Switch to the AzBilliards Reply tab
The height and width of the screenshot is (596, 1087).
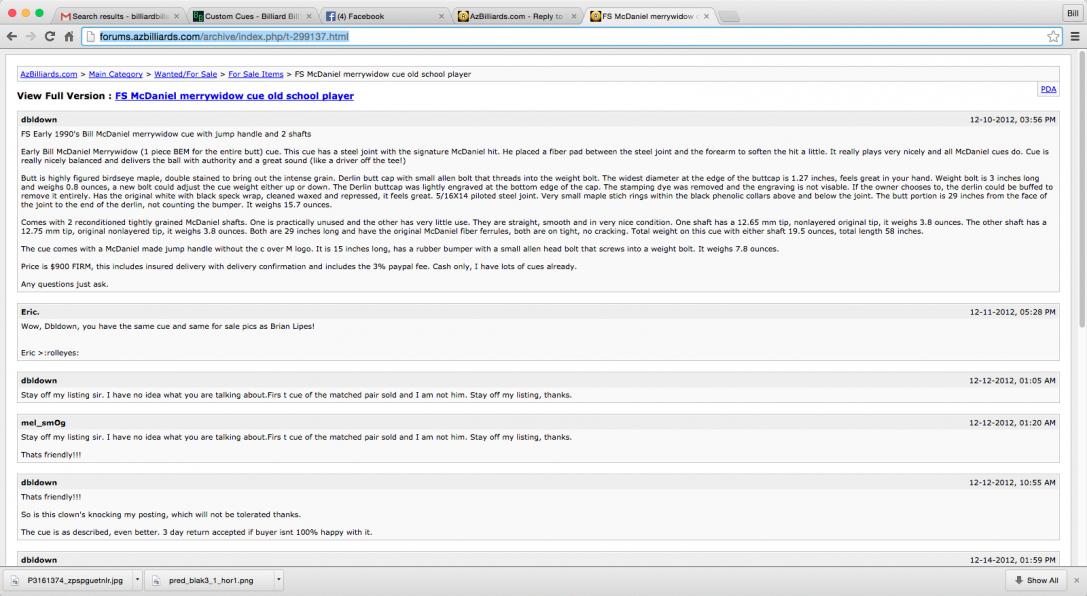click(x=515, y=17)
